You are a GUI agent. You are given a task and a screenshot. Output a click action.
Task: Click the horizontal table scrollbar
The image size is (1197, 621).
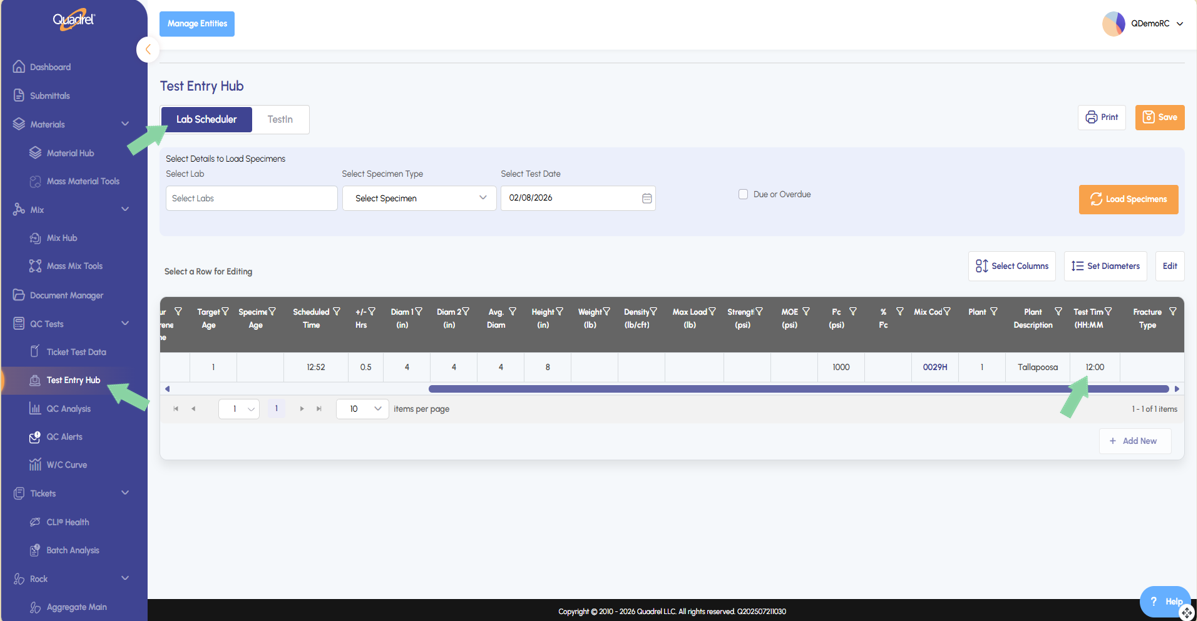799,389
